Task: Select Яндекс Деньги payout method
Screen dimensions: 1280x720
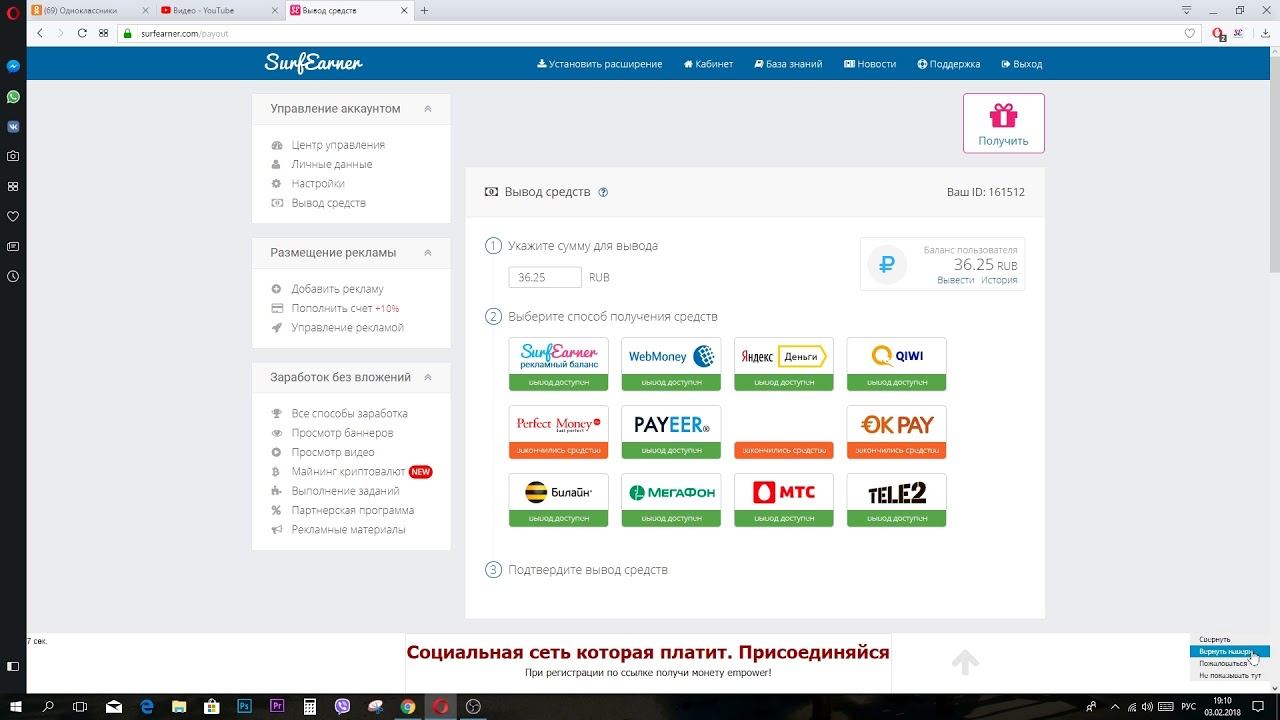Action: point(784,364)
